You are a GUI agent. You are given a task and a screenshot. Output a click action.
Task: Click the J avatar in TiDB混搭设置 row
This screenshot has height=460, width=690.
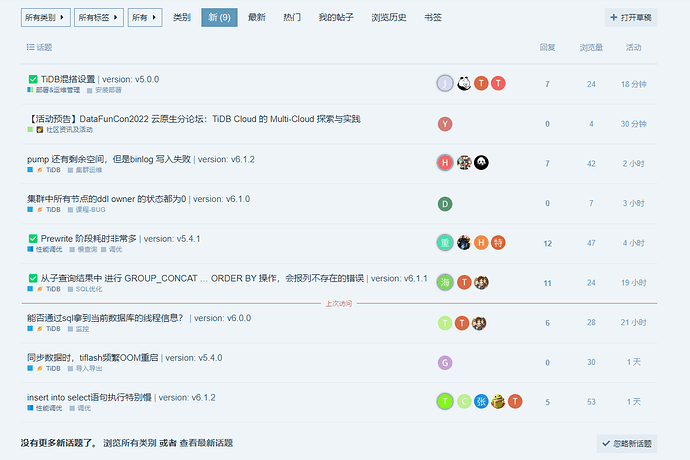(x=445, y=83)
